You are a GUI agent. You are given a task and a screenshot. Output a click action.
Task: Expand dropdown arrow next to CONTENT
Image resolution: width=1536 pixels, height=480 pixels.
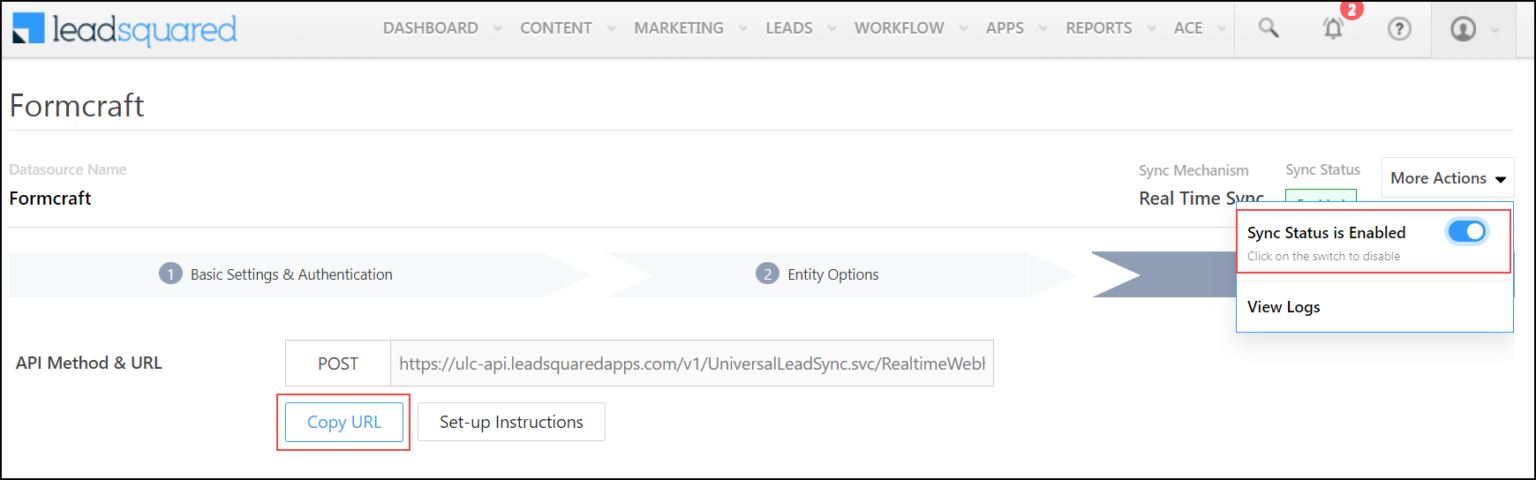point(611,29)
